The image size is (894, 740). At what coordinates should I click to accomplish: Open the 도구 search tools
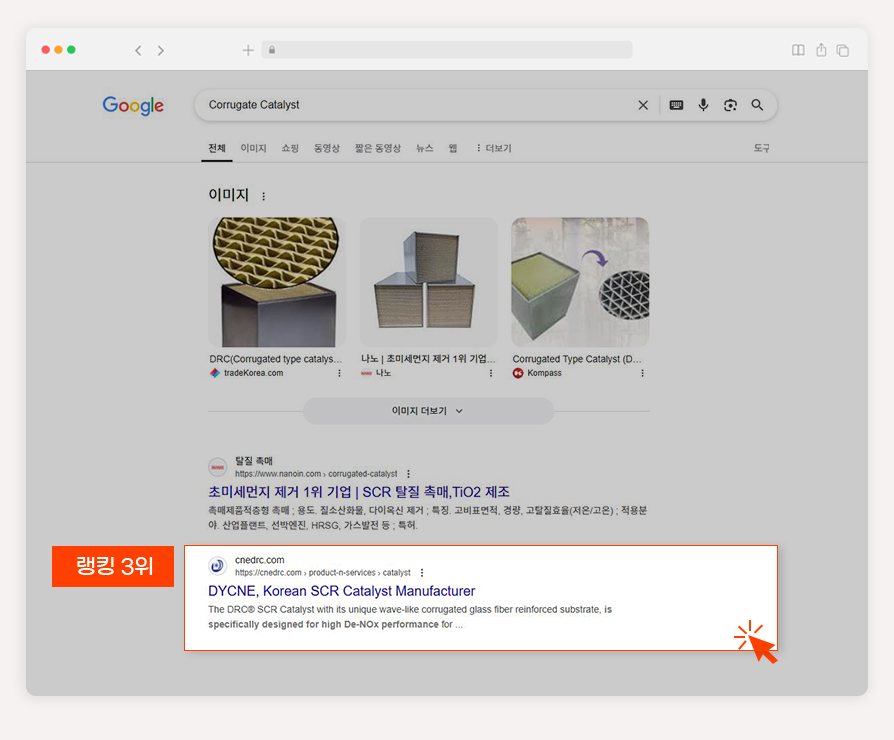pyautogui.click(x=761, y=148)
